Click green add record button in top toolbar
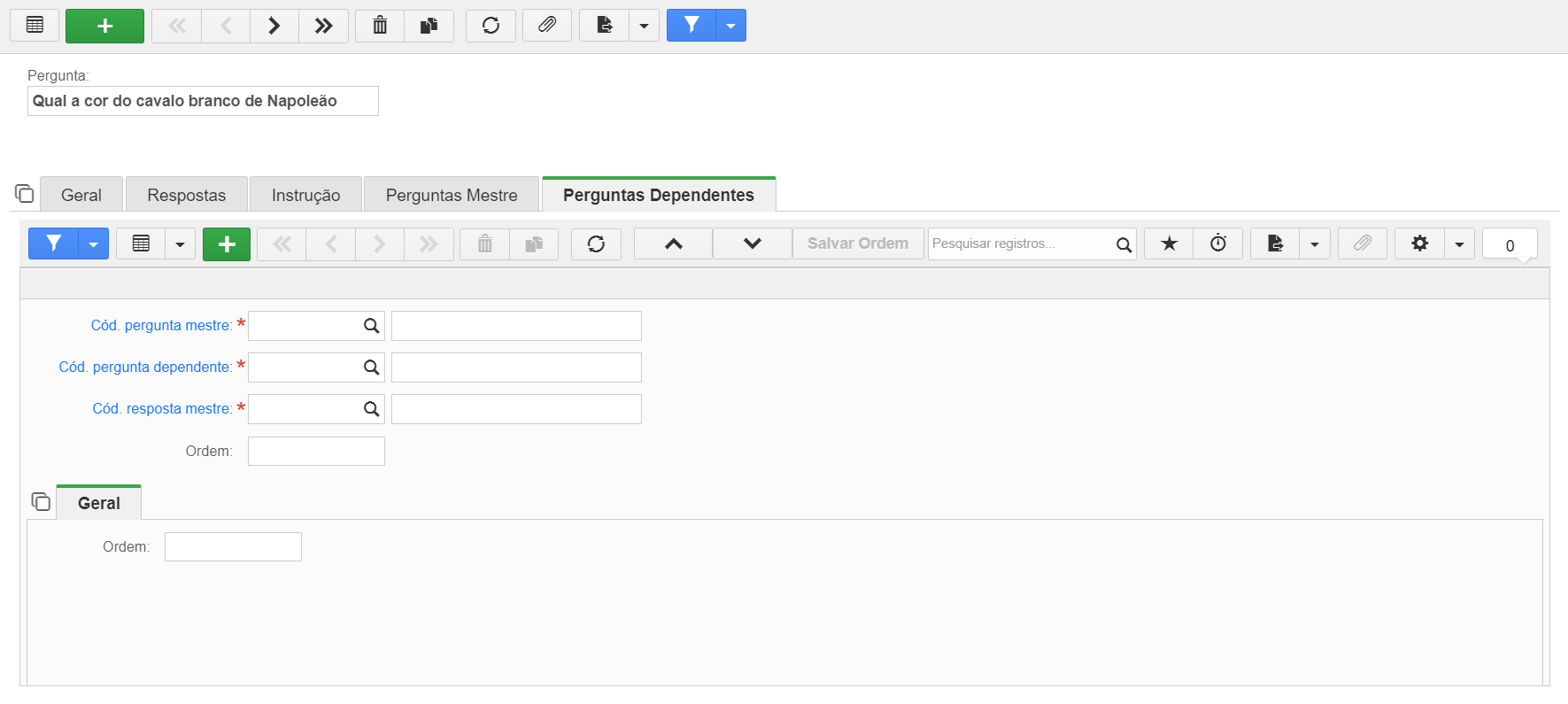The image size is (1568, 704). [x=104, y=26]
